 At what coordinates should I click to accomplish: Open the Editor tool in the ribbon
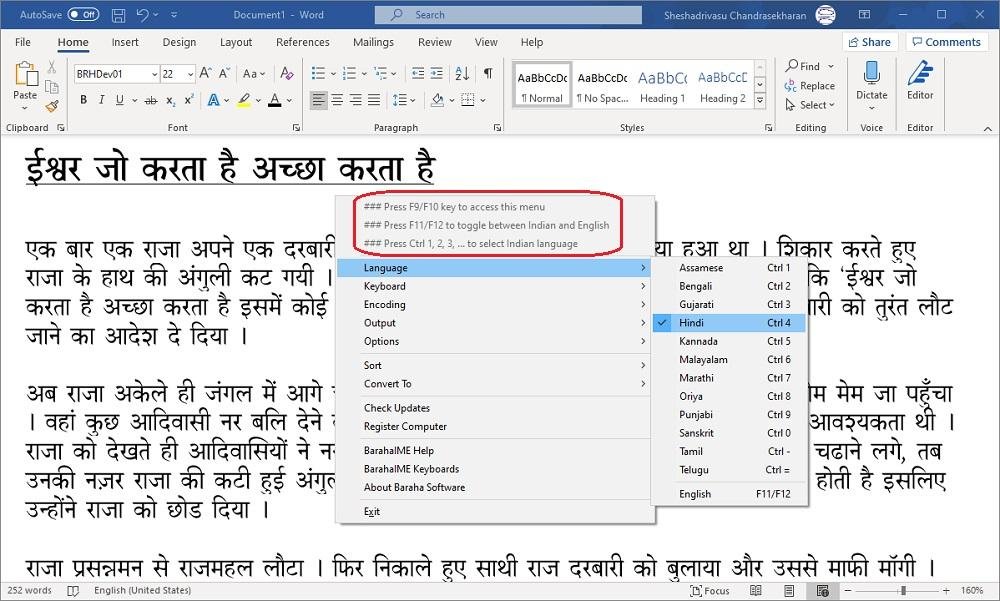919,81
